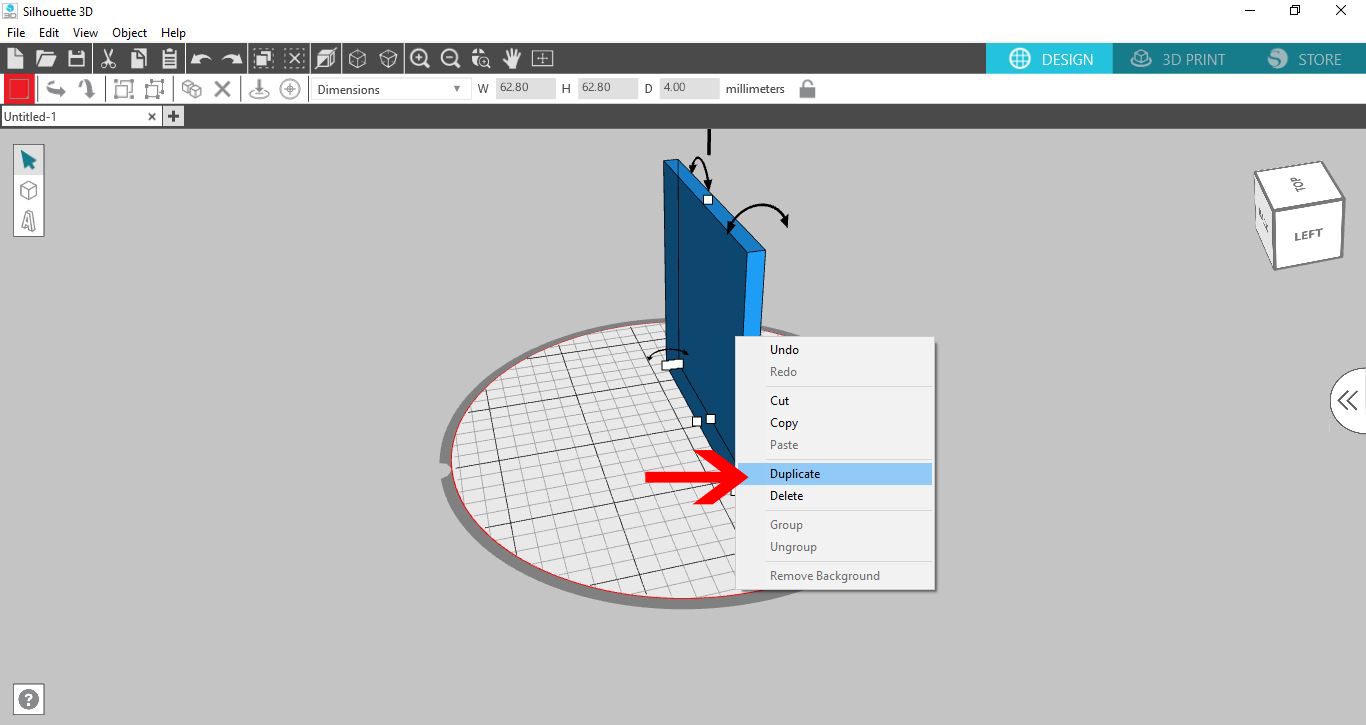Delete object with the X toolbar icon
The height and width of the screenshot is (725, 1366).
click(223, 89)
